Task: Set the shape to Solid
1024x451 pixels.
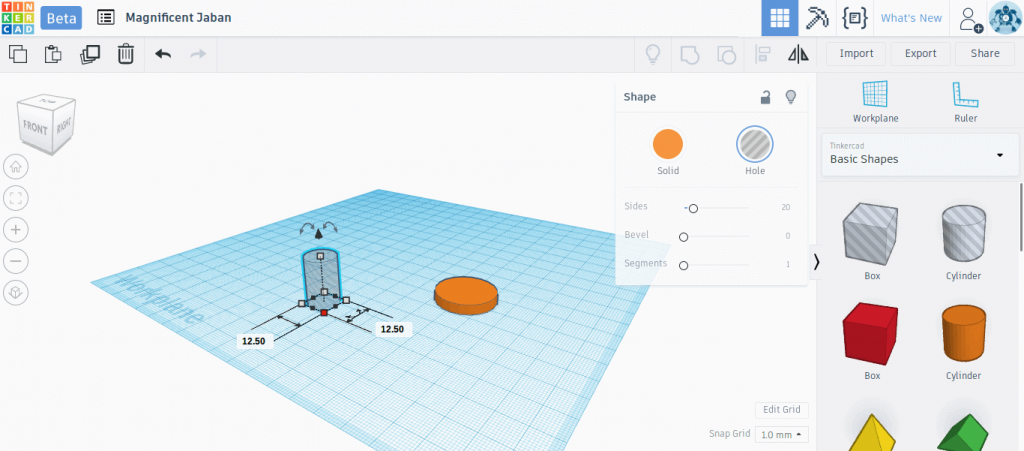Action: click(667, 151)
